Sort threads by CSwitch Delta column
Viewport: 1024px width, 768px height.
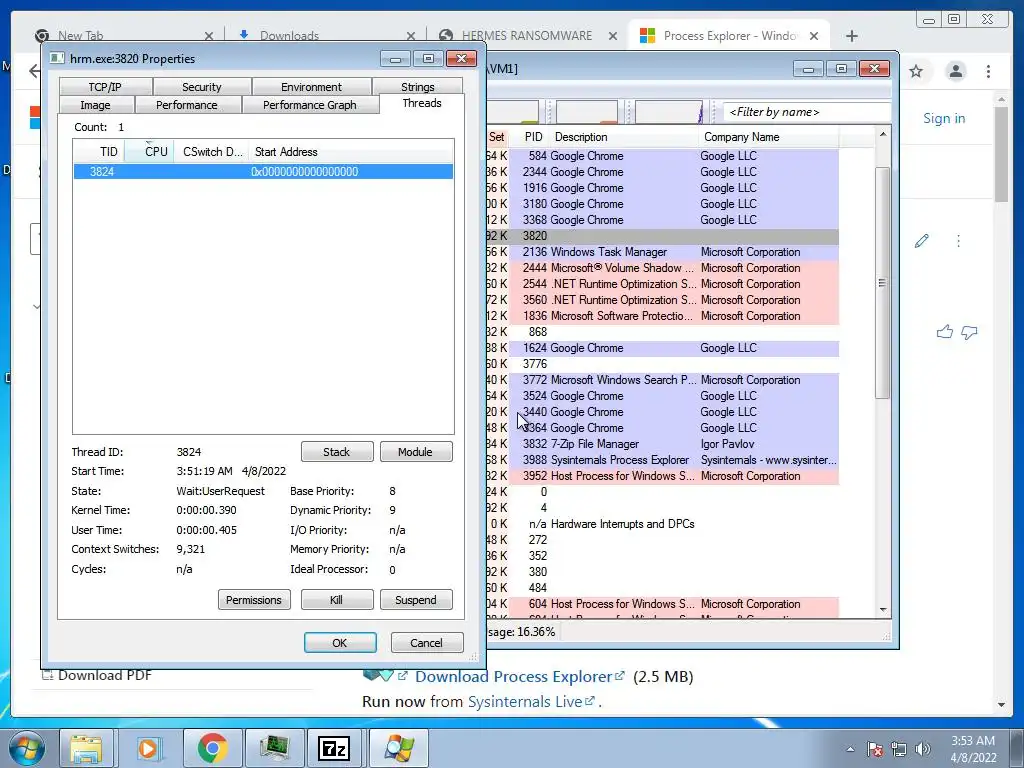pyautogui.click(x=212, y=152)
